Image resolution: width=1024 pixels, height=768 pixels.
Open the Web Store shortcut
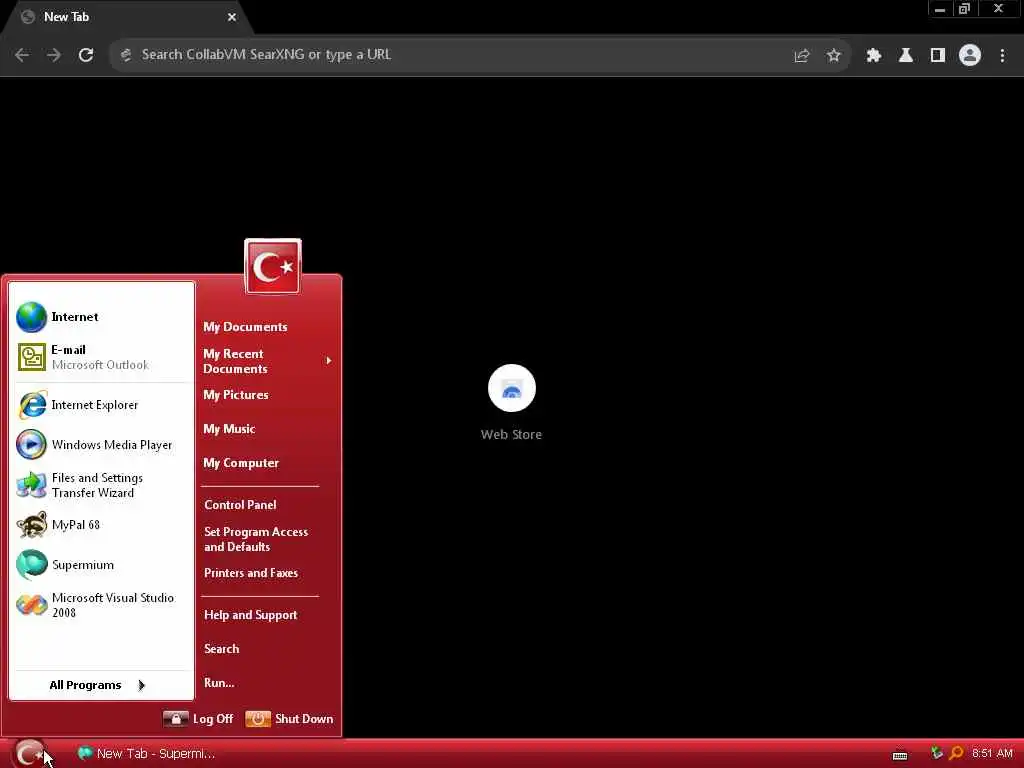pos(511,402)
